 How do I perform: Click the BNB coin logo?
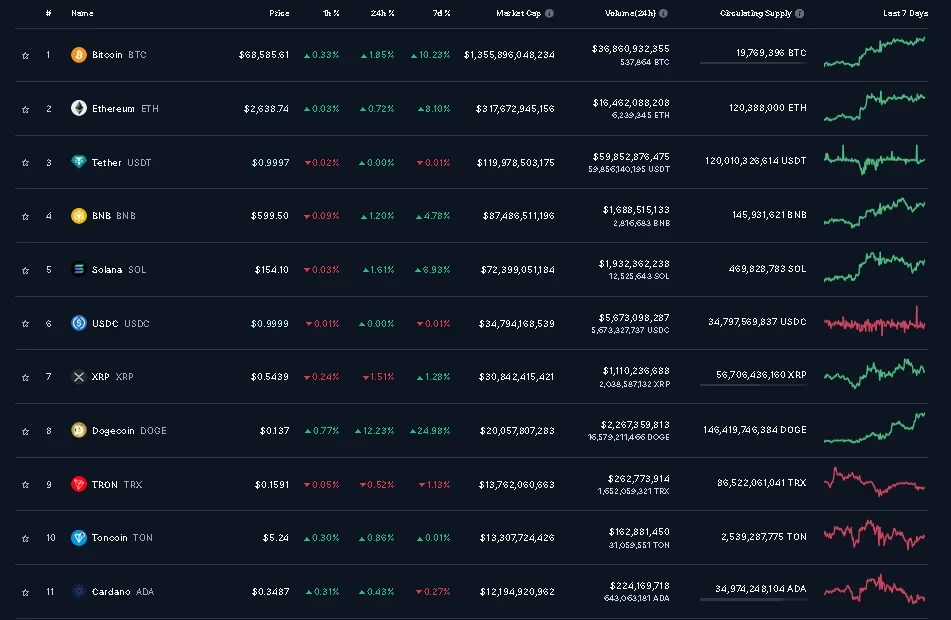coord(79,216)
